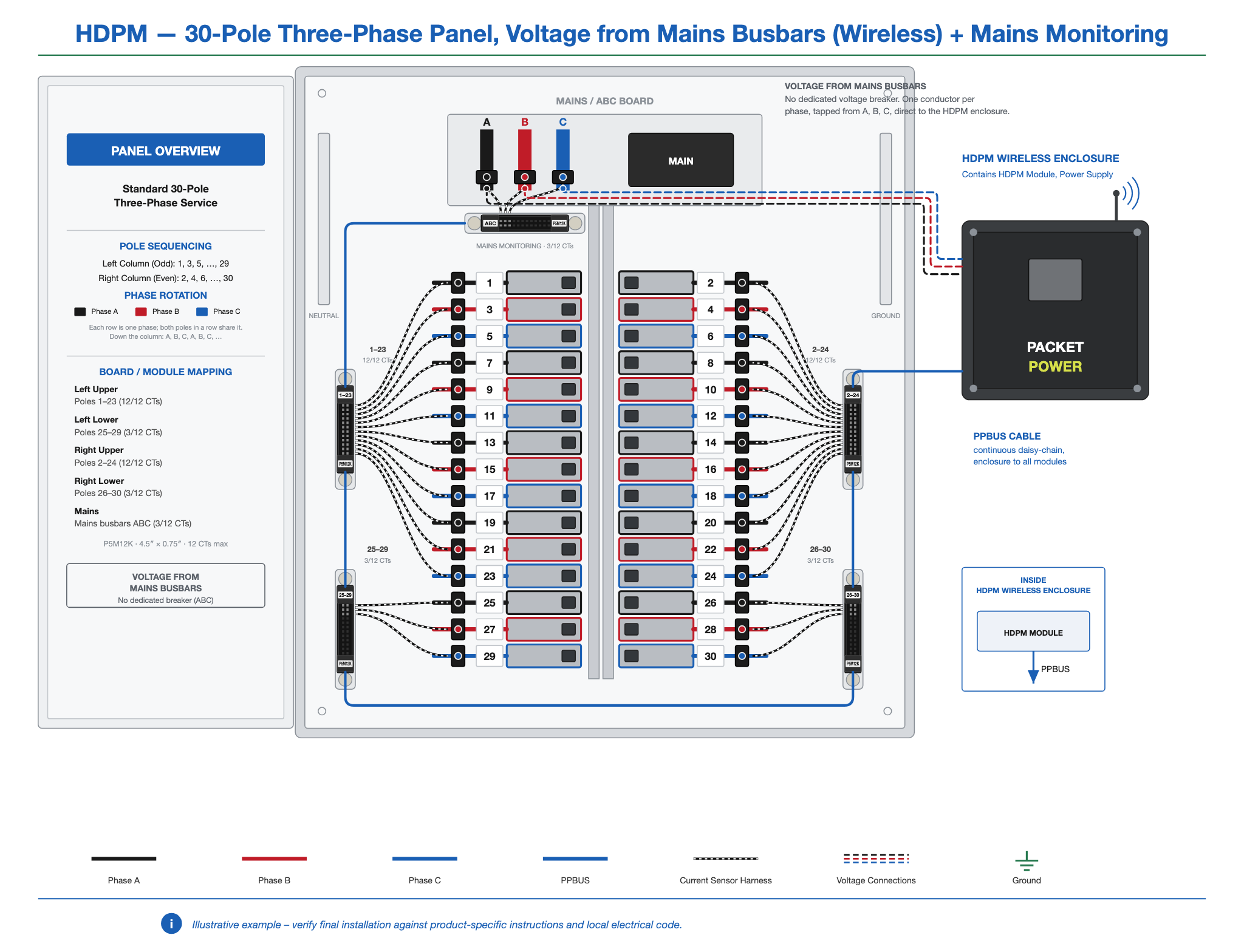The image size is (1244, 952).
Task: Click the illustrative example disclaimer text
Action: 437,925
